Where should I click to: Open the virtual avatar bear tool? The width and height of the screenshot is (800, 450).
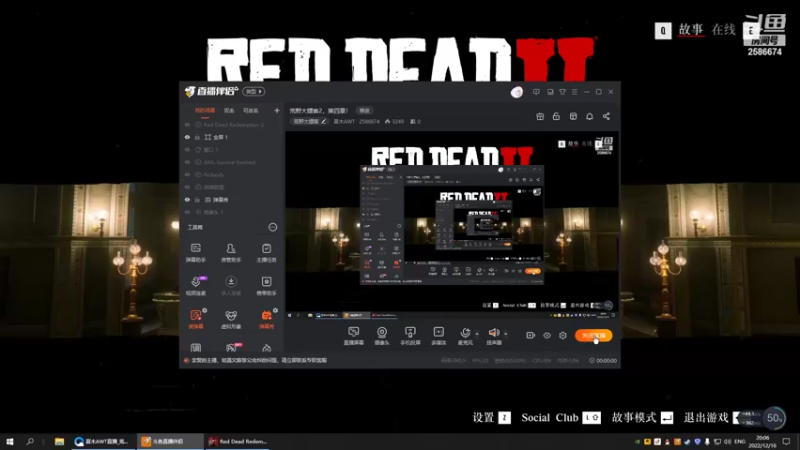point(231,319)
